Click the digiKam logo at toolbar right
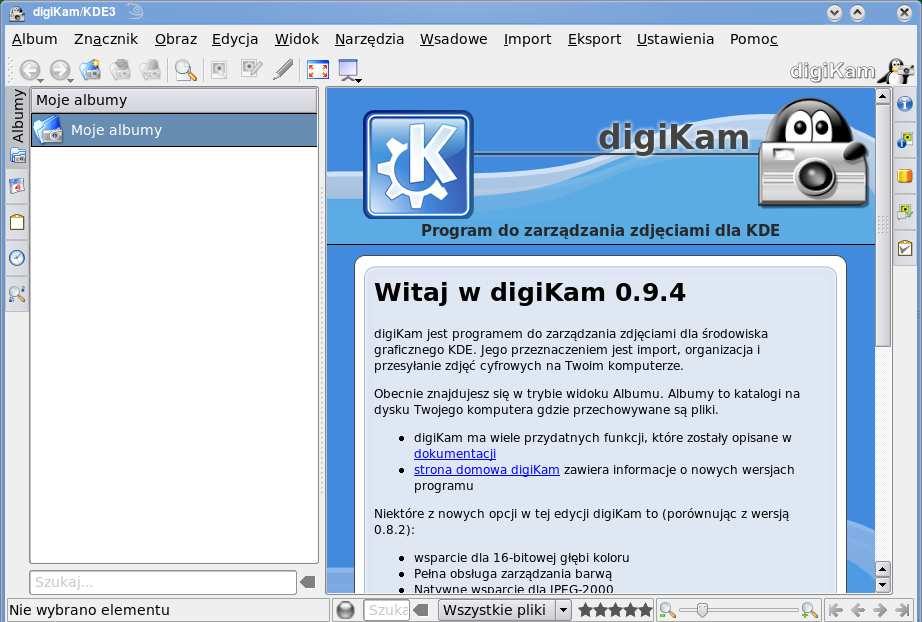The image size is (922, 622). (x=851, y=71)
